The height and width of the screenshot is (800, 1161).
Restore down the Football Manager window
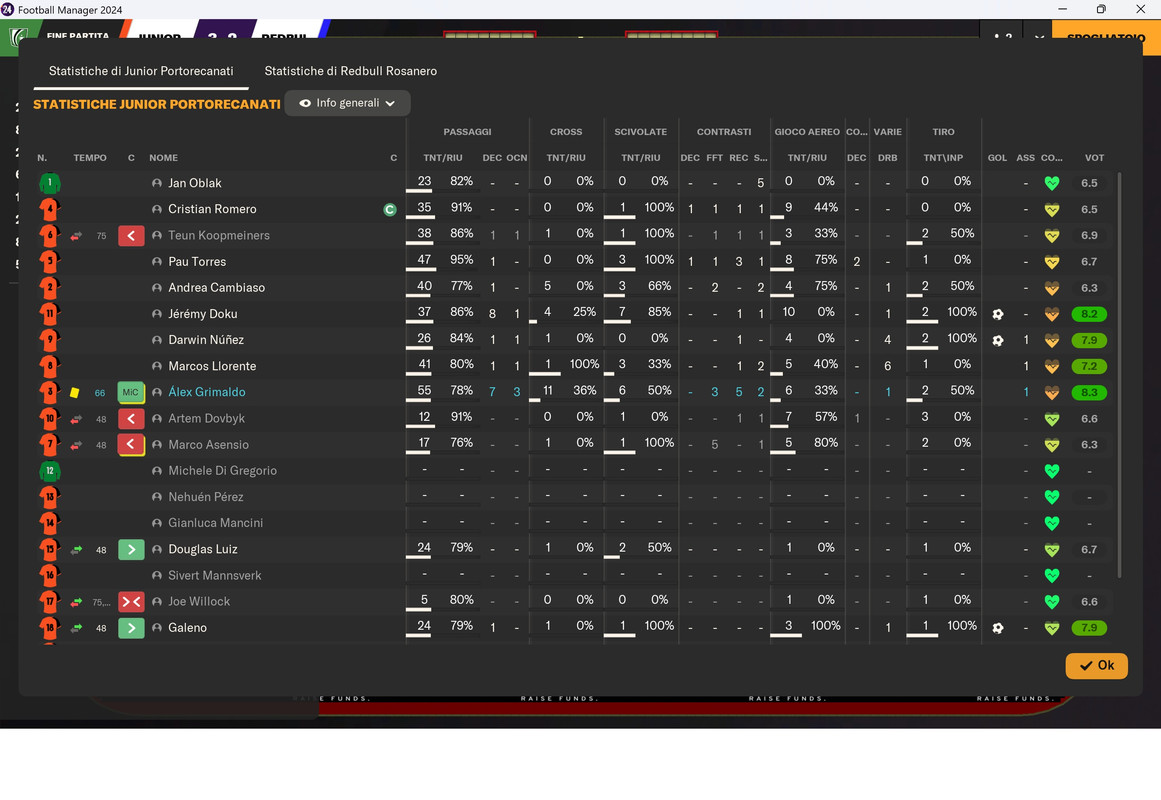point(1101,9)
